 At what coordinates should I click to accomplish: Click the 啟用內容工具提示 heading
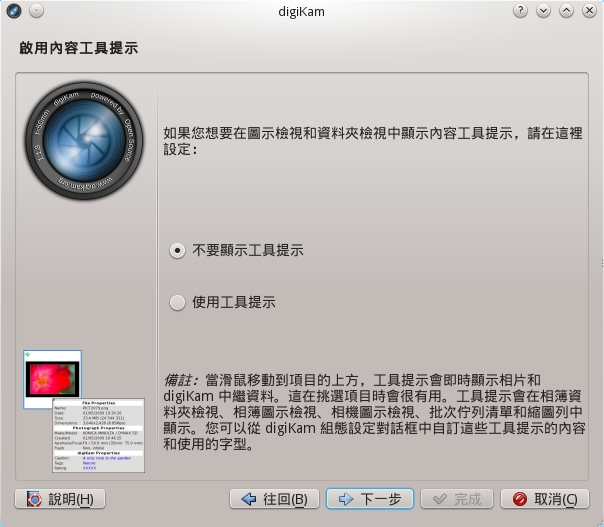(x=79, y=48)
